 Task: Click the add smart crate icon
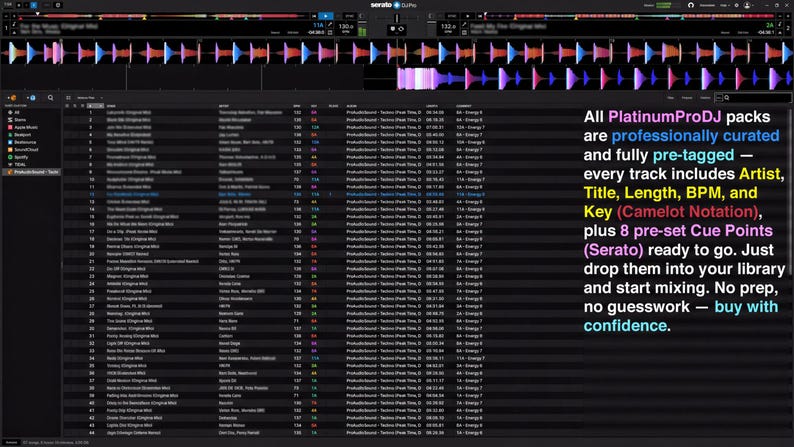tap(31, 98)
